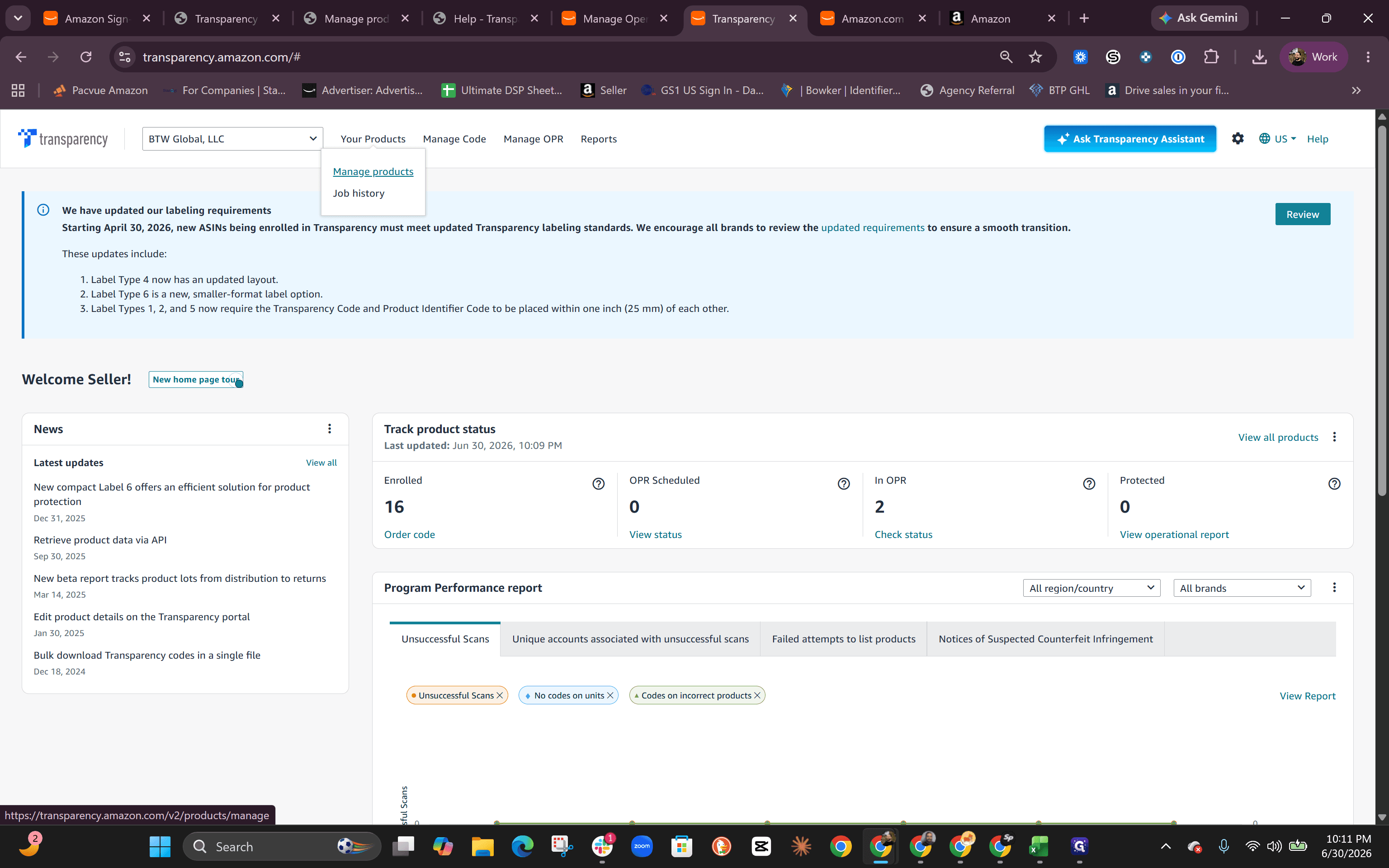Bookmark this page with star icon
Viewport: 1389px width, 868px height.
(x=1035, y=57)
